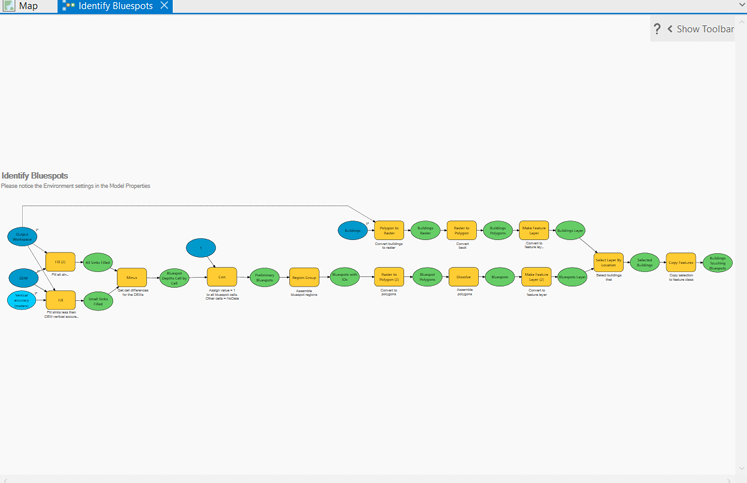Select the Vertical accuracy (meters) variable
This screenshot has height=483, width=747.
(x=21, y=300)
